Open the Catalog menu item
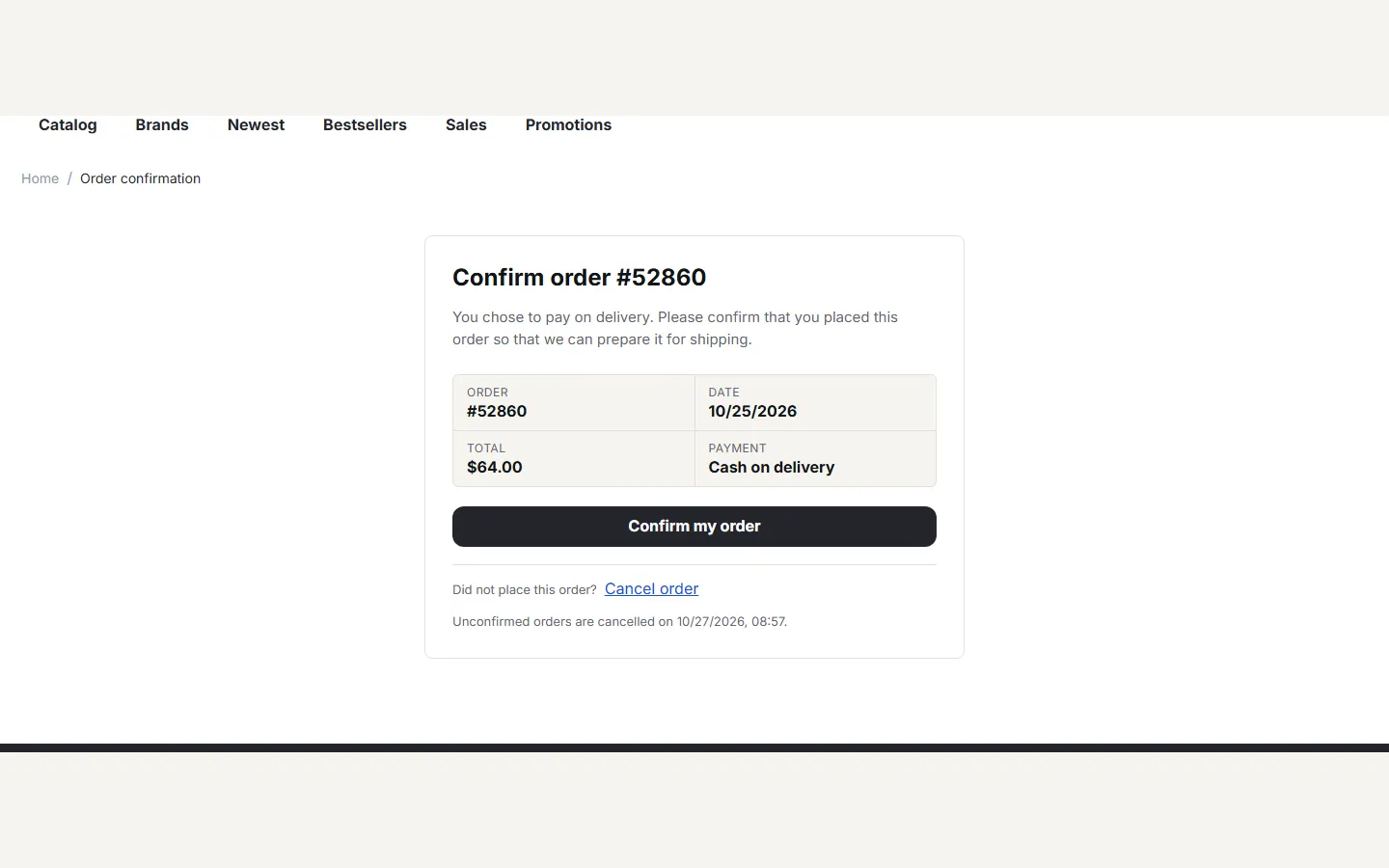 point(68,124)
